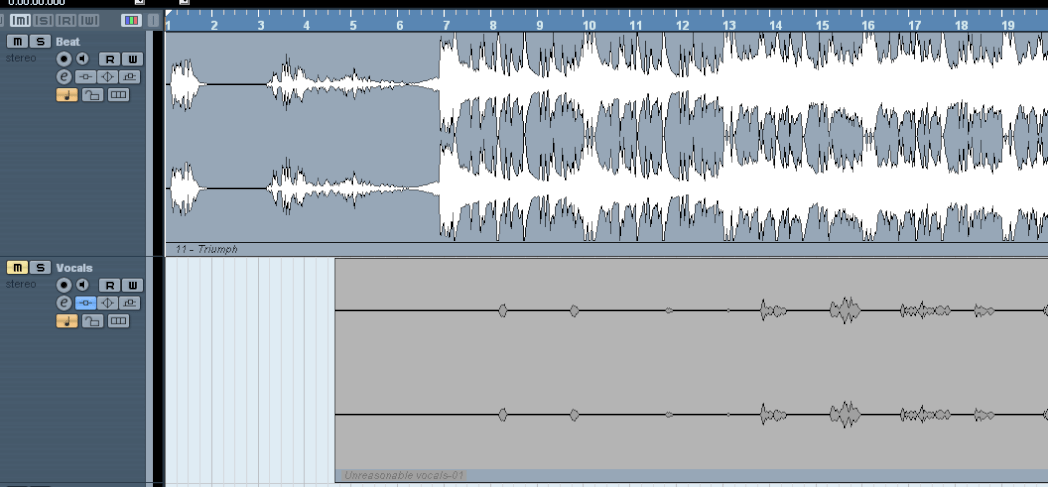The width and height of the screenshot is (1048, 487).
Task: Bypass active inserts on Vocals track
Action: 86,303
